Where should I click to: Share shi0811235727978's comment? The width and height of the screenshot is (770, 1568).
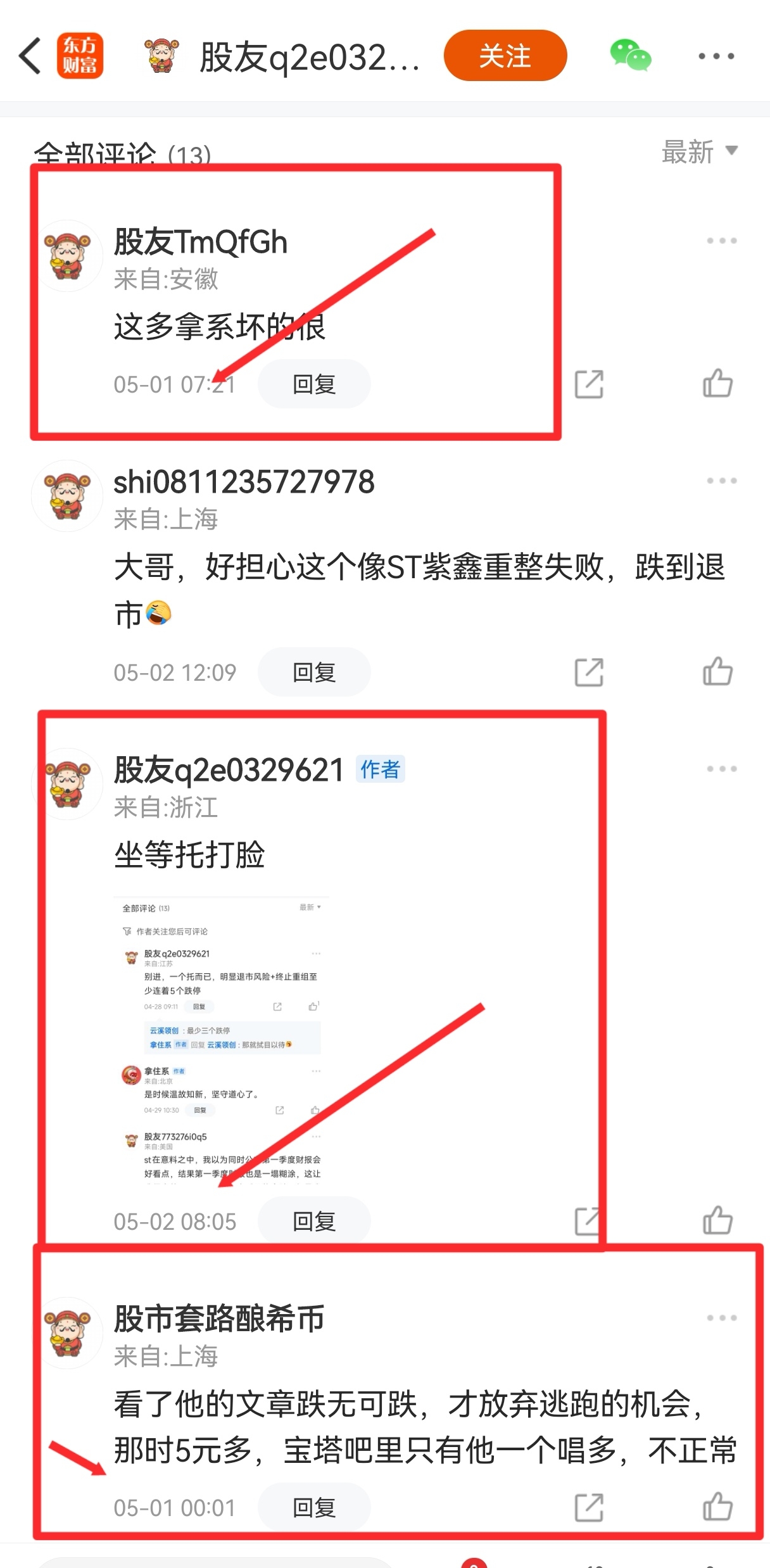(x=589, y=673)
